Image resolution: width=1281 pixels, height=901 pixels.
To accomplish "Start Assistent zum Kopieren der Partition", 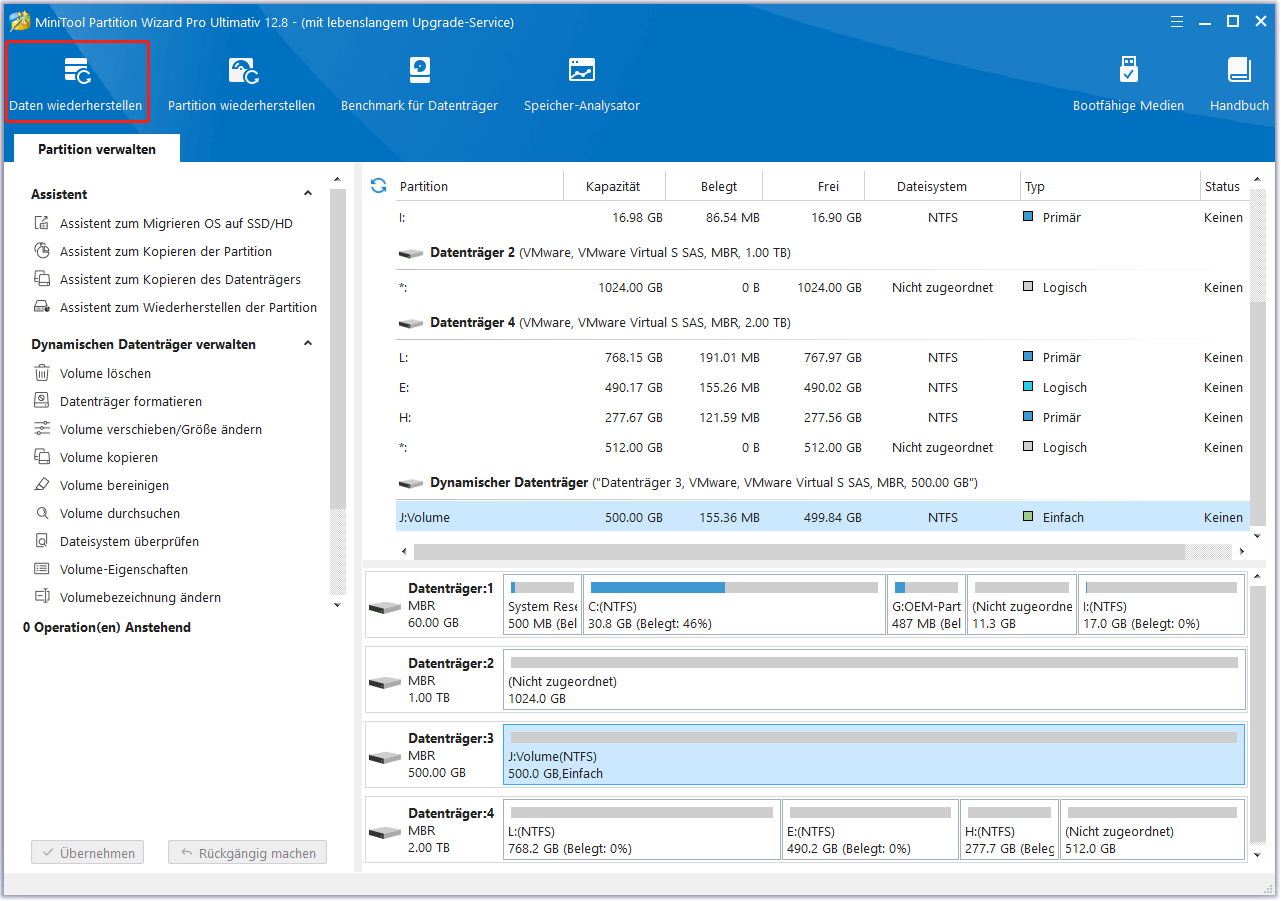I will click(153, 252).
